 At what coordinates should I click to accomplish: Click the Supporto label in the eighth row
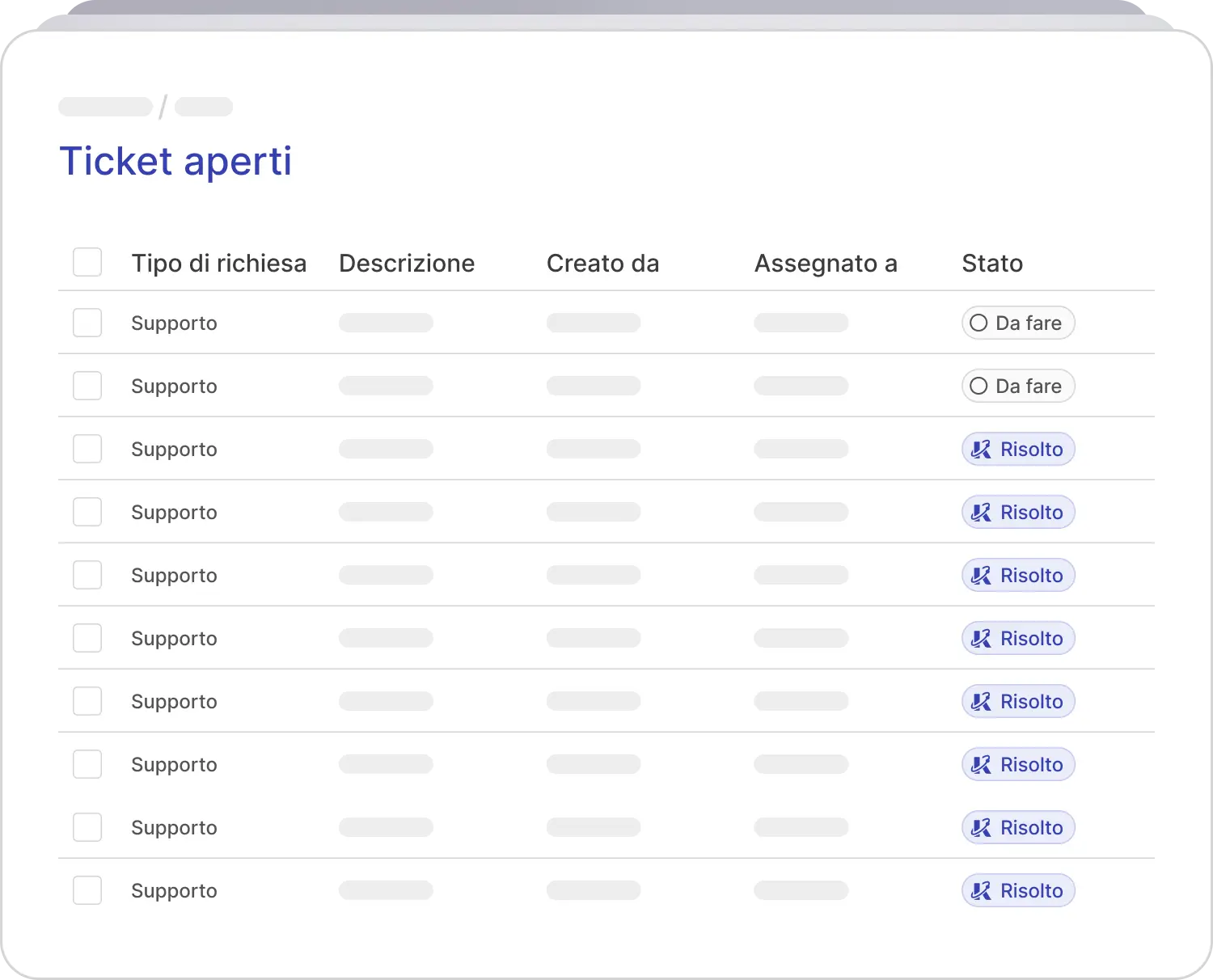tap(174, 765)
